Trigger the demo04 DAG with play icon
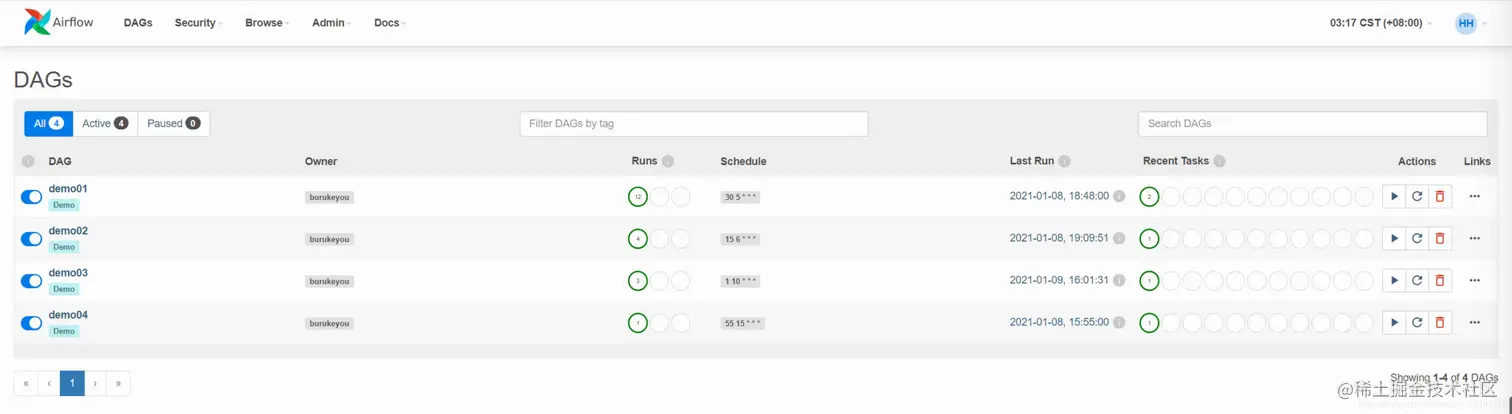Viewport: 1512px width, 414px height. tap(1394, 322)
